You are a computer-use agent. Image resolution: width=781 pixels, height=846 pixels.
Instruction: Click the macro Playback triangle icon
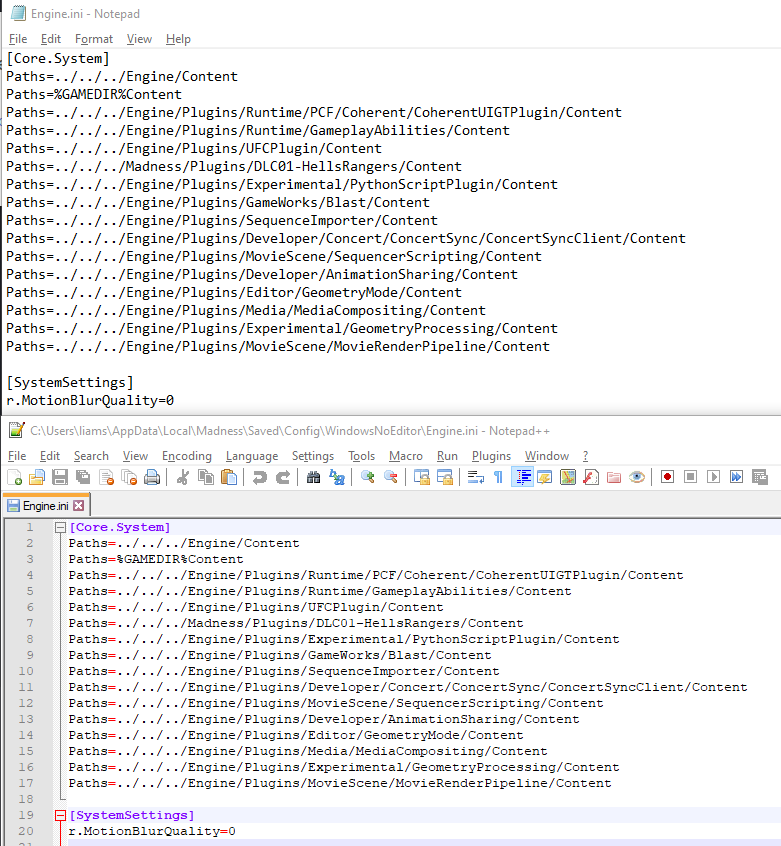(x=714, y=477)
